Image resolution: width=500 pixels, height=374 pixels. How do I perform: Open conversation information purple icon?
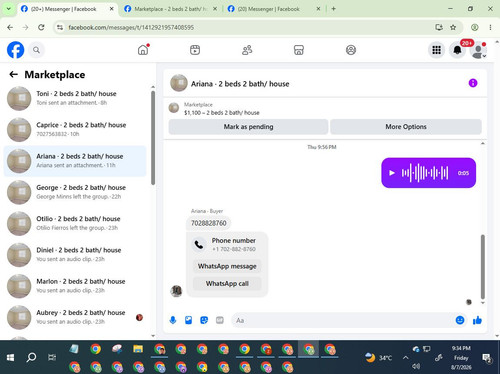coord(473,83)
